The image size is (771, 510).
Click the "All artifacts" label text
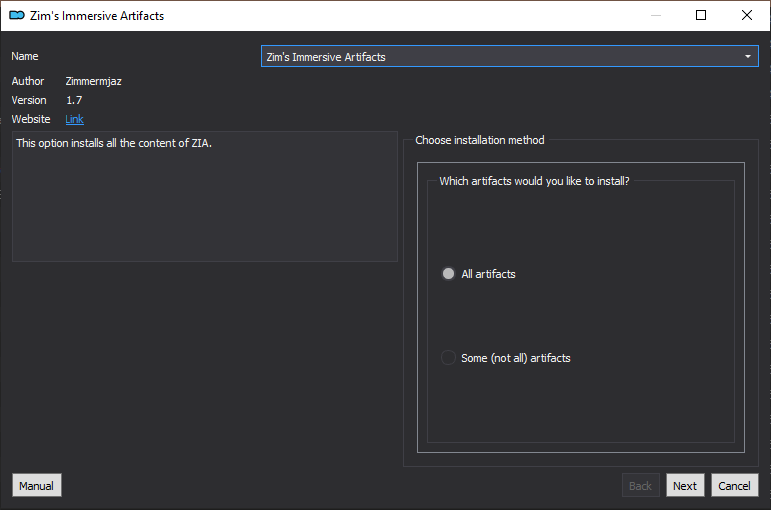[x=488, y=274]
